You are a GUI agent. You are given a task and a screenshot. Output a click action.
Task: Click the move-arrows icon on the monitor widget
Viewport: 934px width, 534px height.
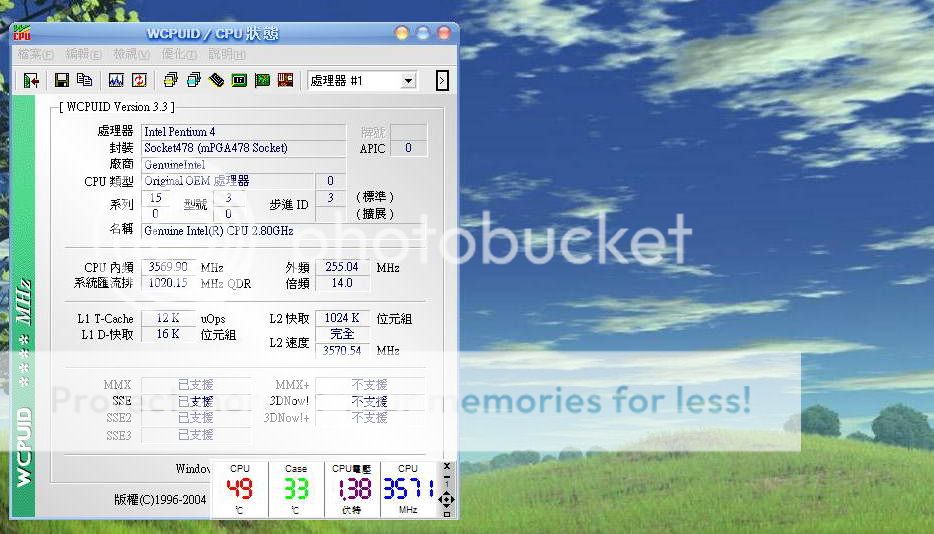coord(447,498)
